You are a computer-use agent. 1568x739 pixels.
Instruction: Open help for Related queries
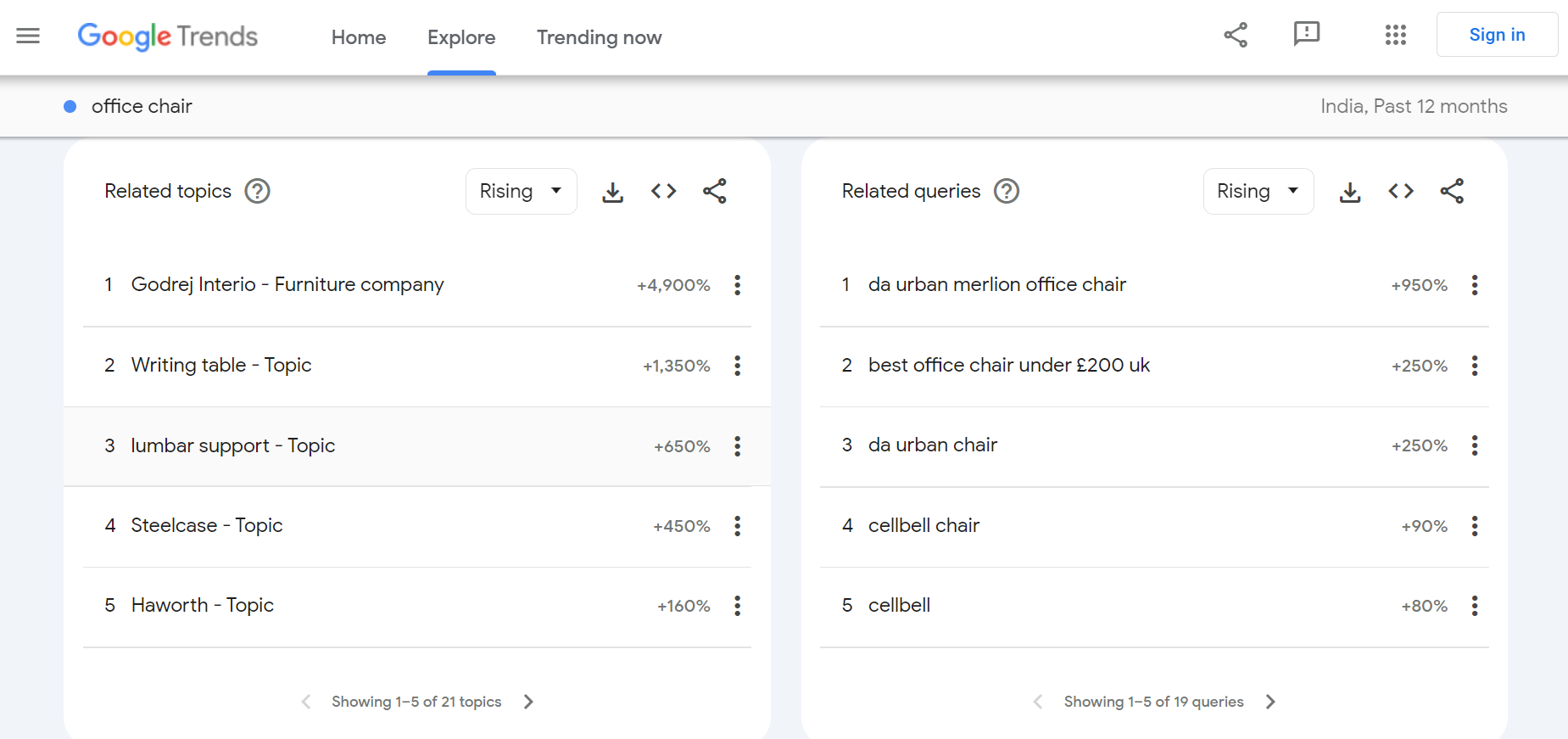(1006, 192)
